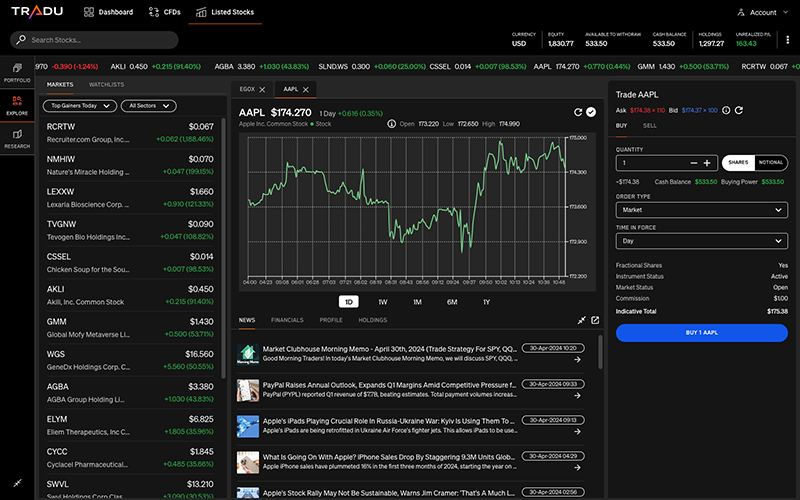
Task: Open the PROFILE tab
Action: [x=331, y=320]
